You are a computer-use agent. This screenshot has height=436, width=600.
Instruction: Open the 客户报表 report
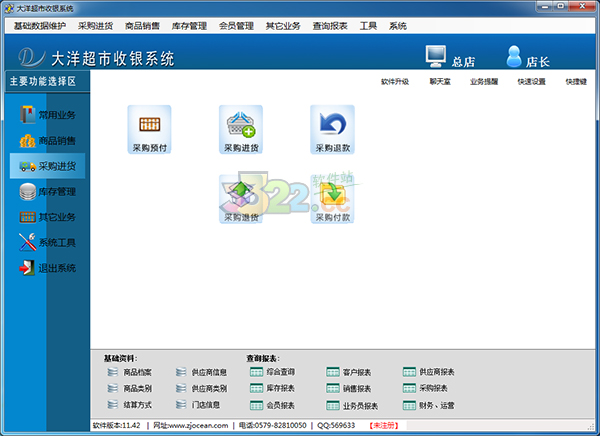349,372
